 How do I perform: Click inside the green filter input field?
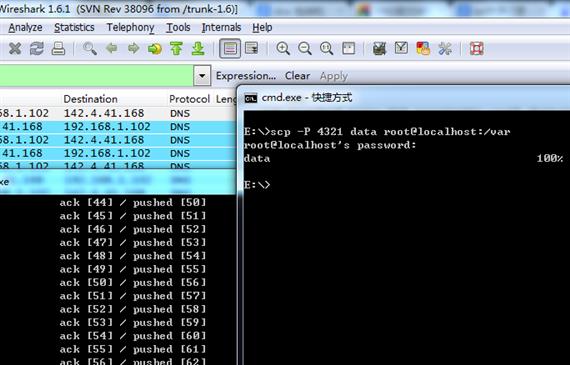click(x=96, y=76)
